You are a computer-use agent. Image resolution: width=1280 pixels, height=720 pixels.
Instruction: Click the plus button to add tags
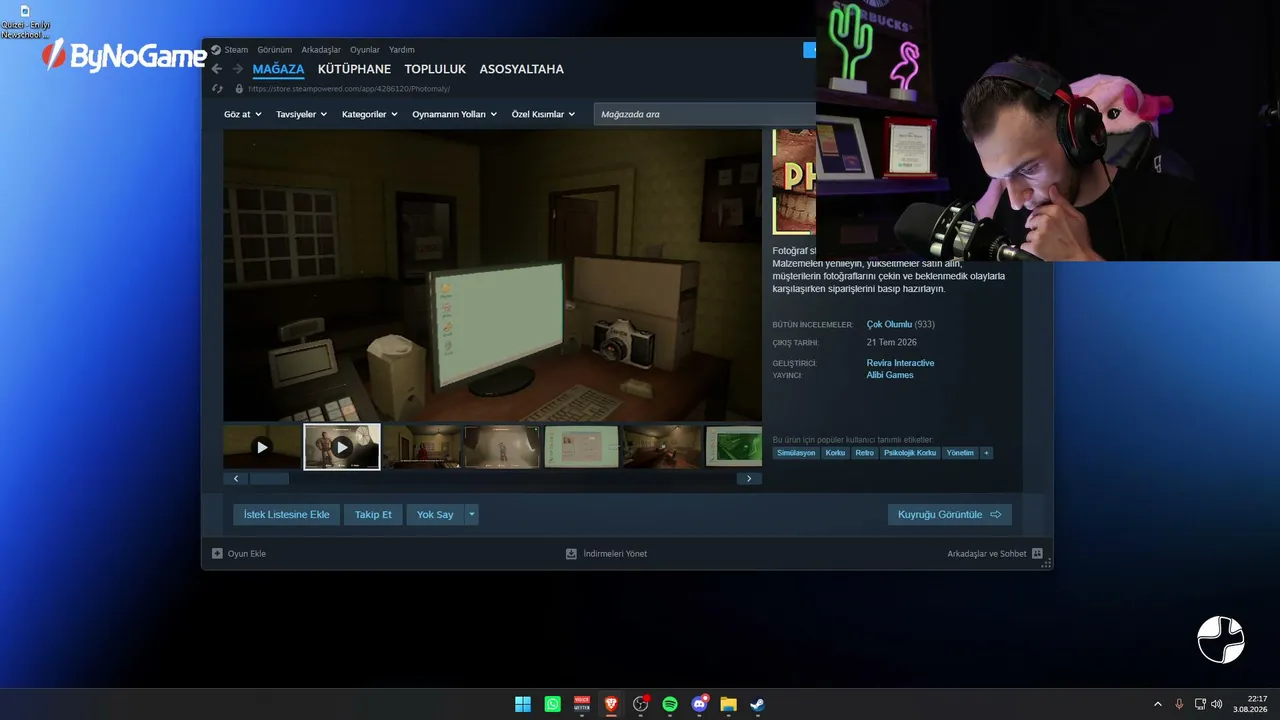[x=986, y=453]
